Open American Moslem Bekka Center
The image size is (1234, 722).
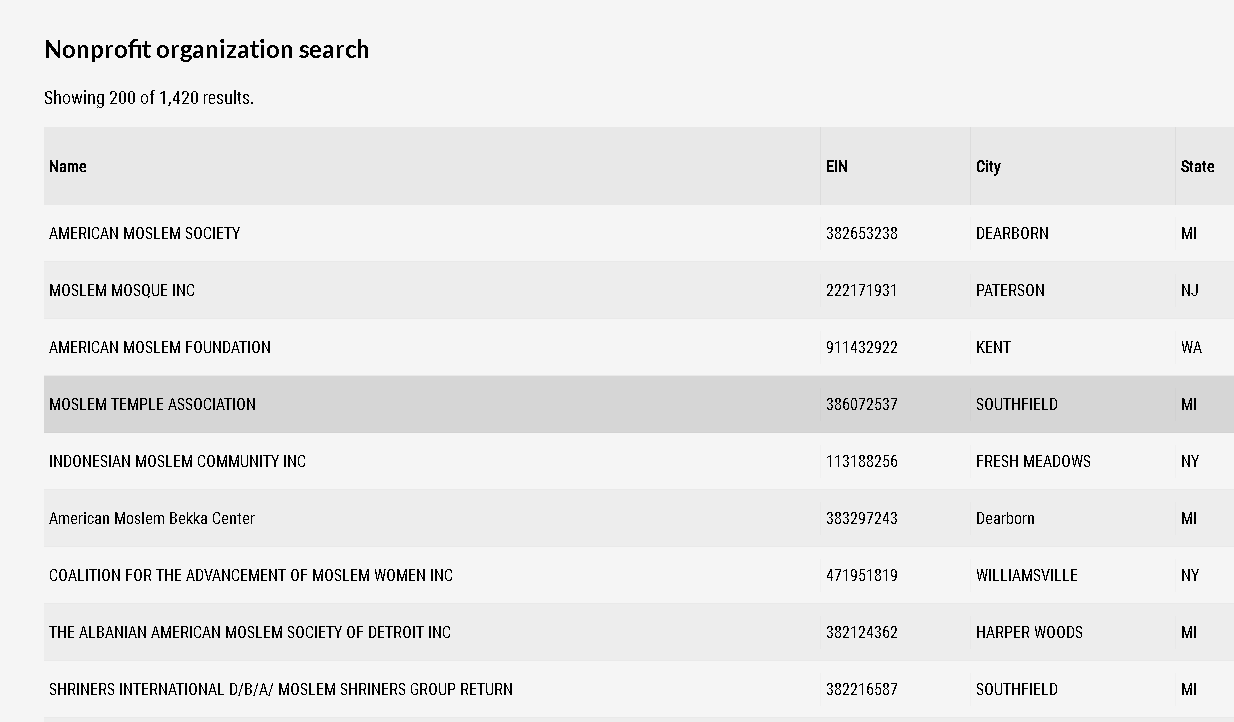click(x=152, y=518)
